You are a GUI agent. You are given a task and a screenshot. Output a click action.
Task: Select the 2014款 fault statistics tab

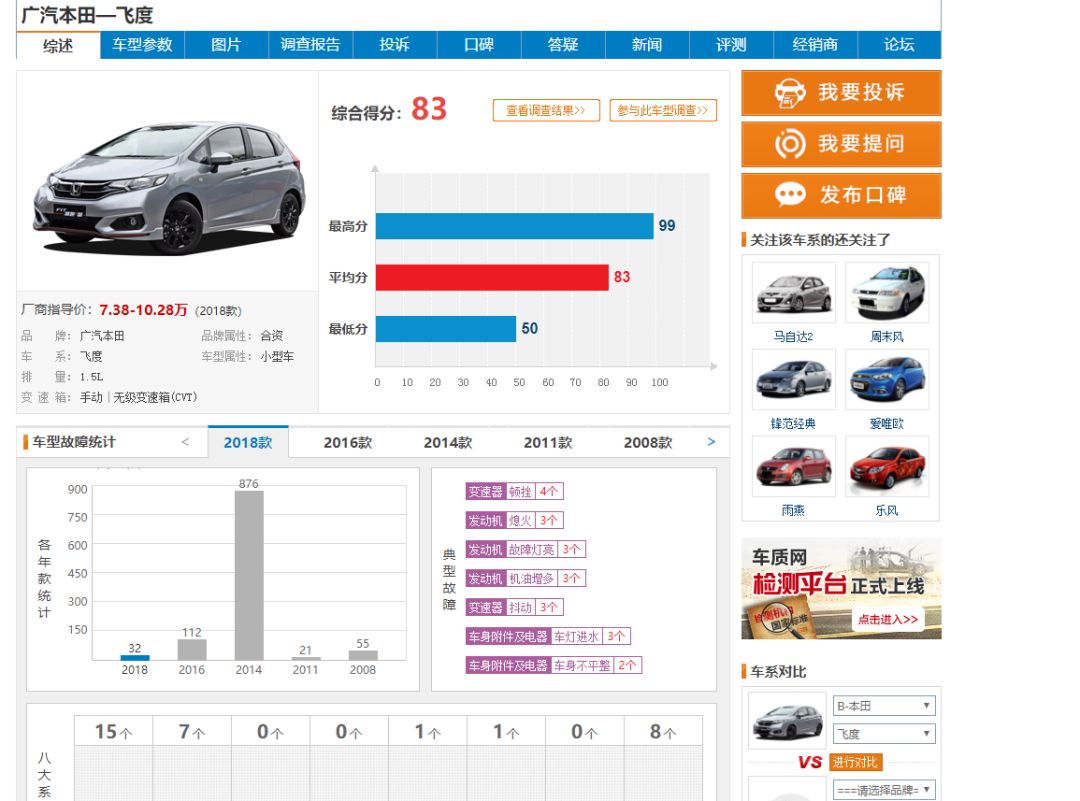448,443
